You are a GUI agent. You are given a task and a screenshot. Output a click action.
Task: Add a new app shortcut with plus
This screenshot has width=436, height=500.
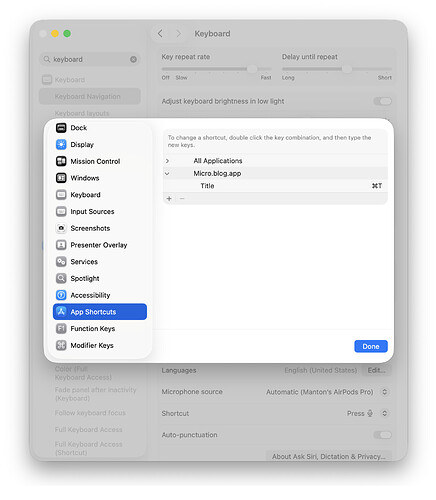coord(169,199)
